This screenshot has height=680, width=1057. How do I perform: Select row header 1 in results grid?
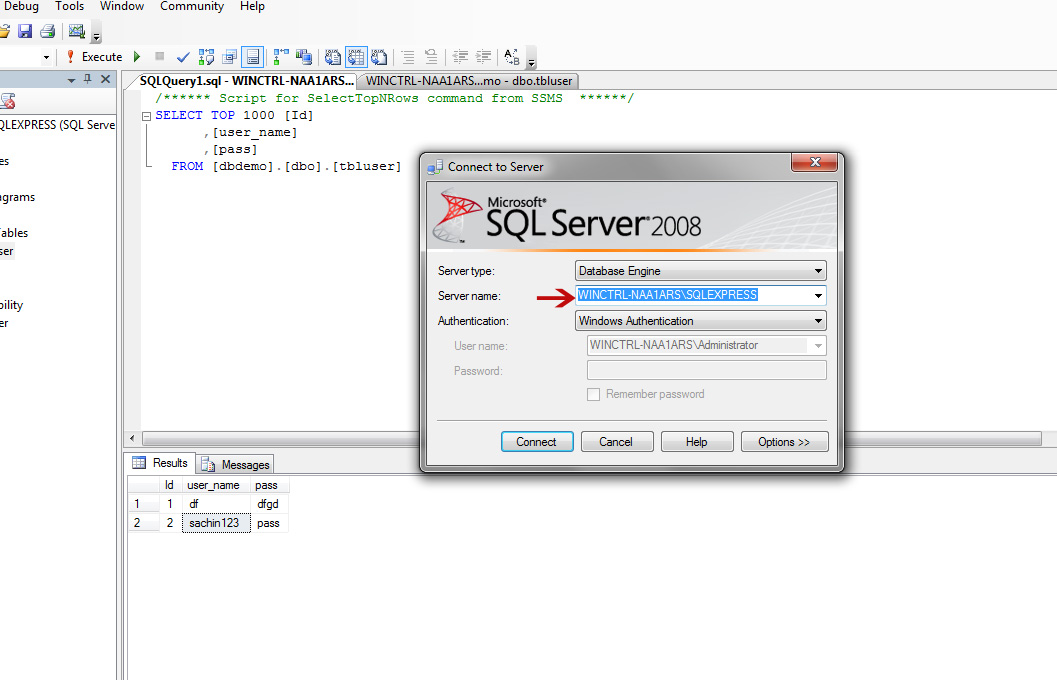pyautogui.click(x=143, y=504)
